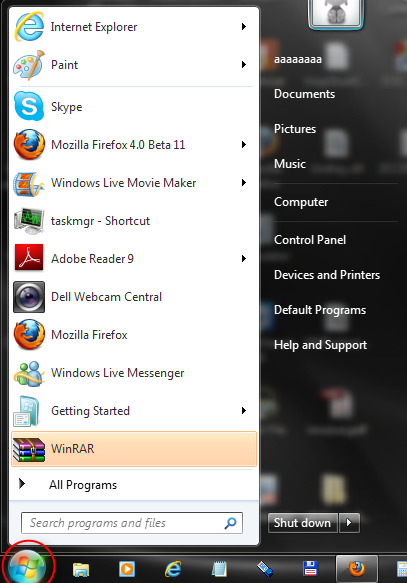
Task: Click the user account picture at top
Action: pos(336,13)
